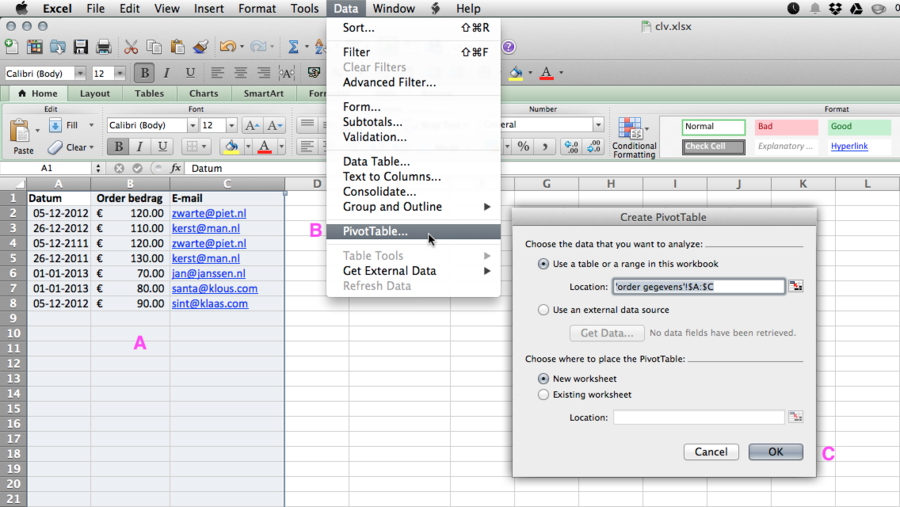Click the range selector icon beside Location

point(796,286)
